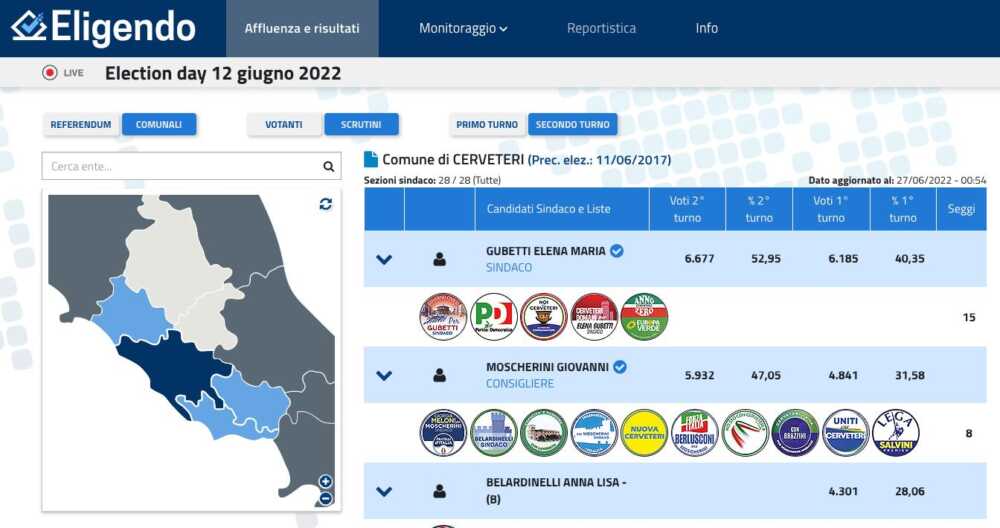This screenshot has height=528, width=1000.
Task: Expand the Gubetti Elena Maria row chevron
Action: coord(384,260)
